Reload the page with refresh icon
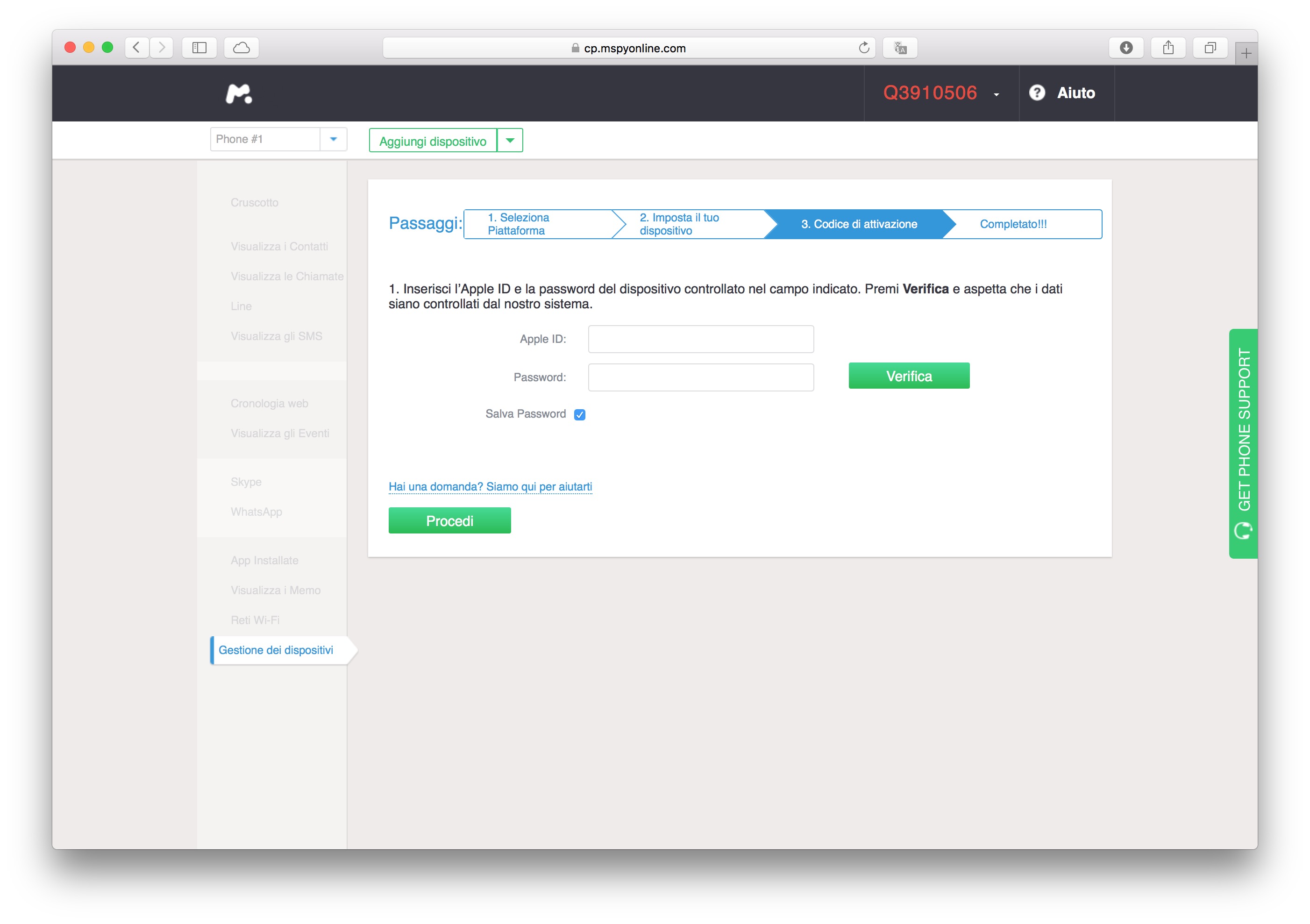The width and height of the screenshot is (1310, 924). (863, 48)
